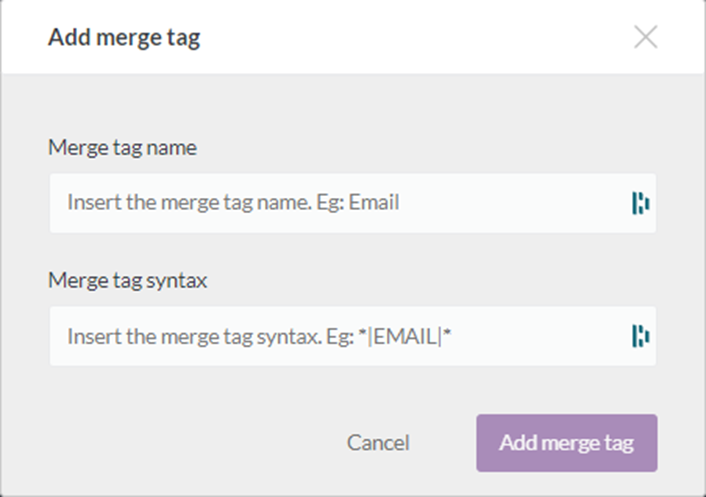Screen dimensions: 706x497
Task: Focus the Merge tag syntax input
Action: (353, 336)
